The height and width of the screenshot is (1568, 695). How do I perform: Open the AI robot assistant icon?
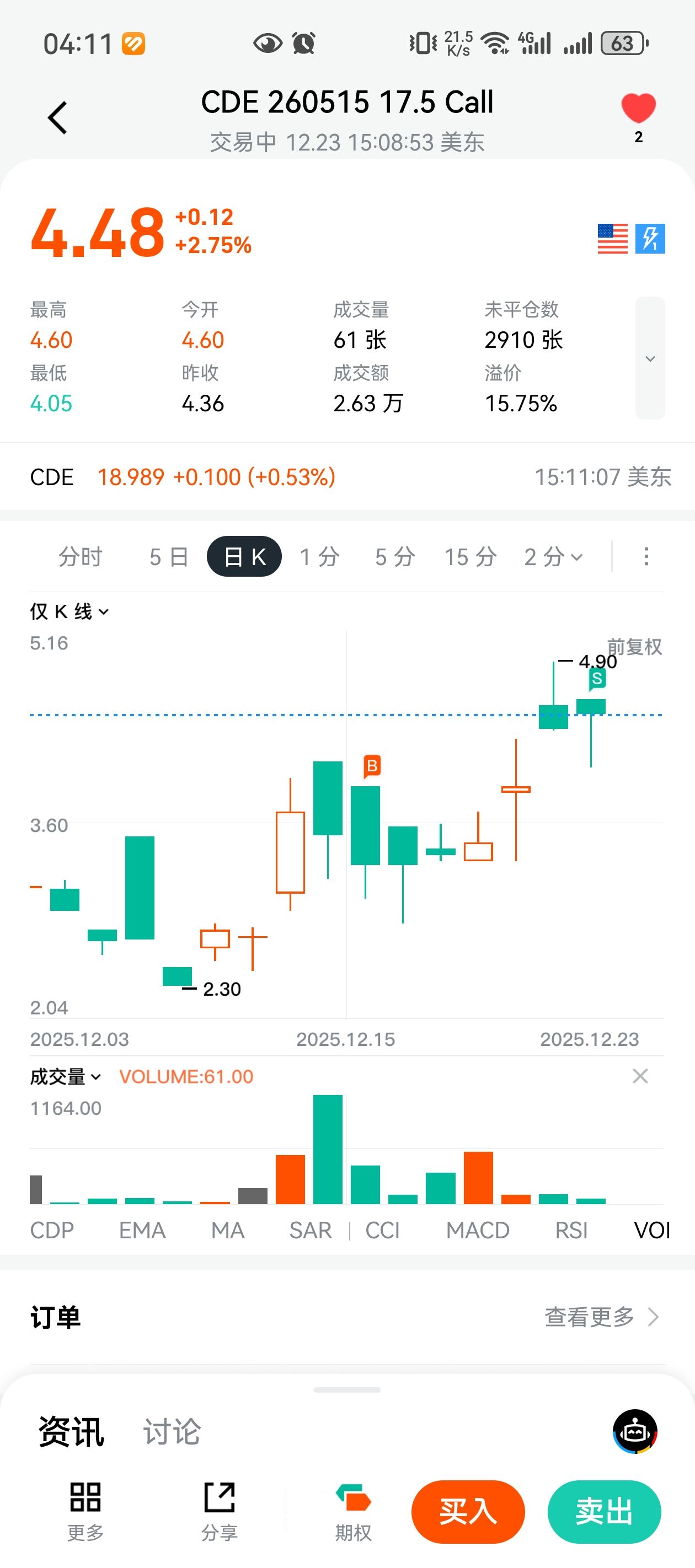635,1431
